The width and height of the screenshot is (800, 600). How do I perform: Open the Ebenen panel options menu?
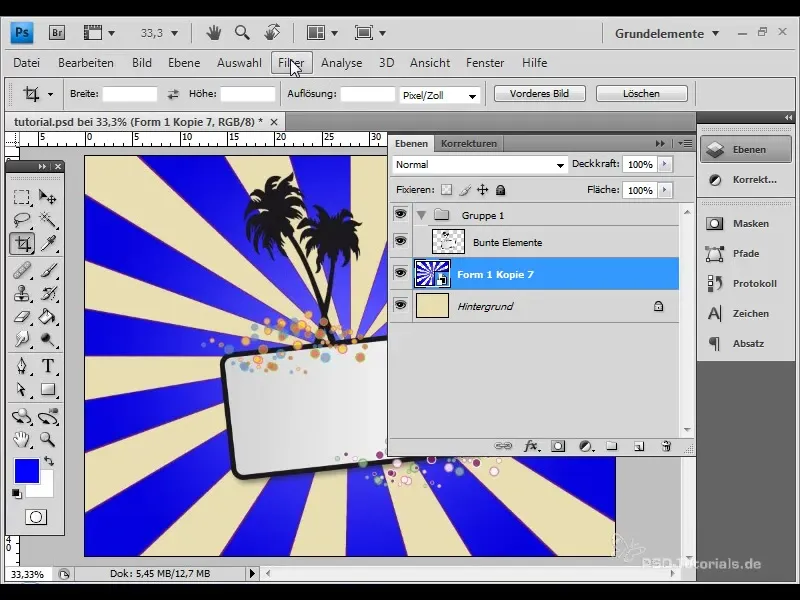[x=685, y=143]
